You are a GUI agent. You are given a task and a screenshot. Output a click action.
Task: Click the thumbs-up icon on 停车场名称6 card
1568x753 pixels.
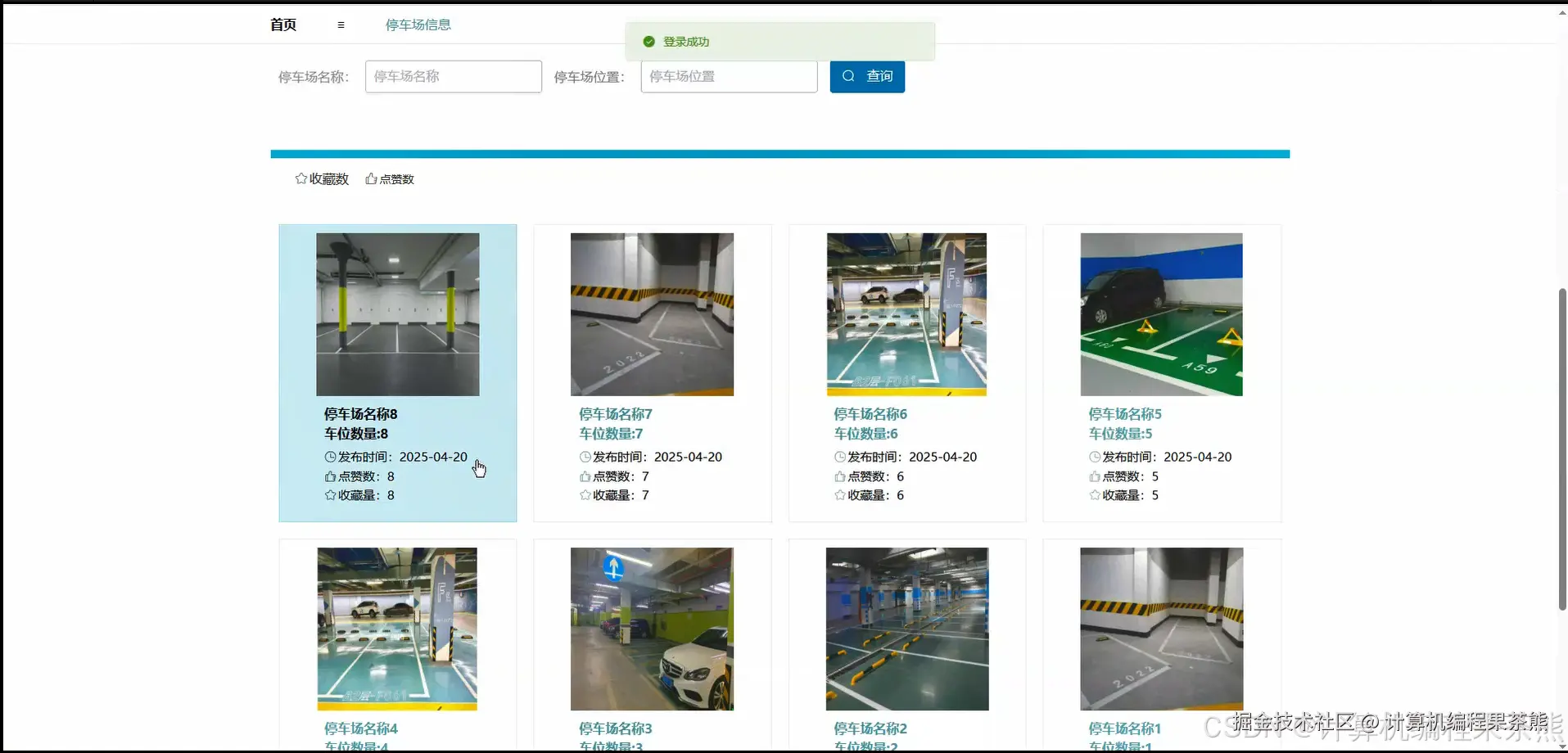[840, 476]
